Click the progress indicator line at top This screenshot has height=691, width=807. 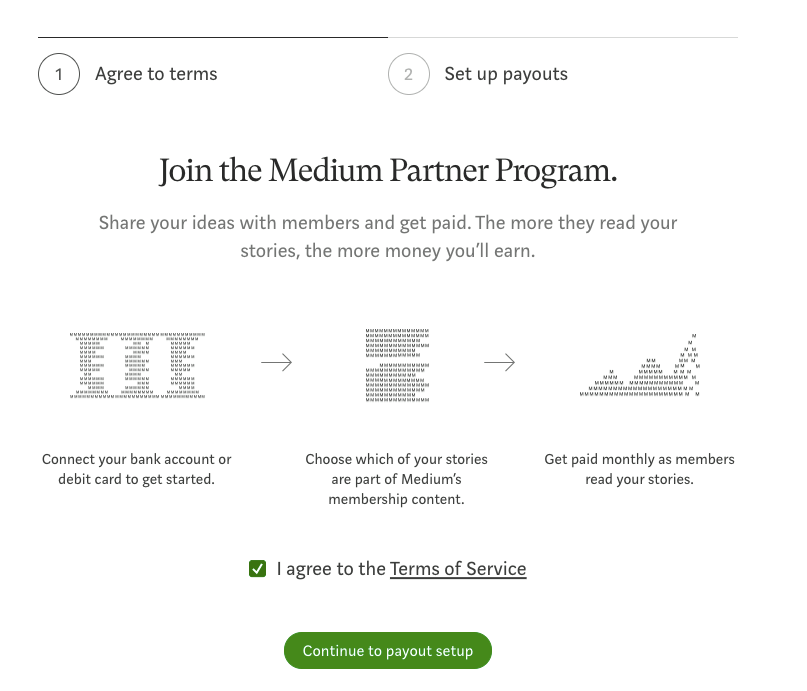(388, 34)
